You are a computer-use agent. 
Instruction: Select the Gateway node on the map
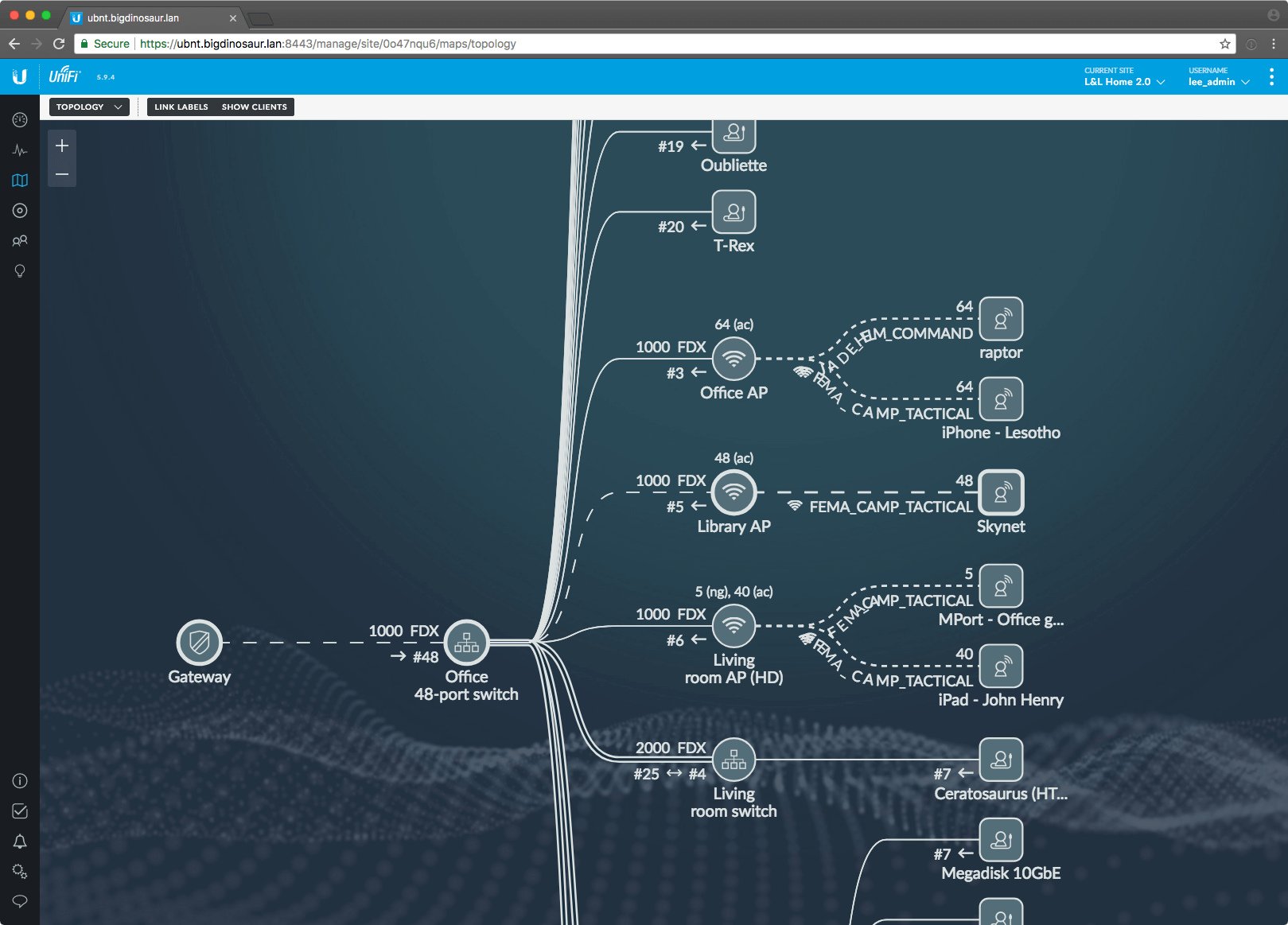point(199,643)
